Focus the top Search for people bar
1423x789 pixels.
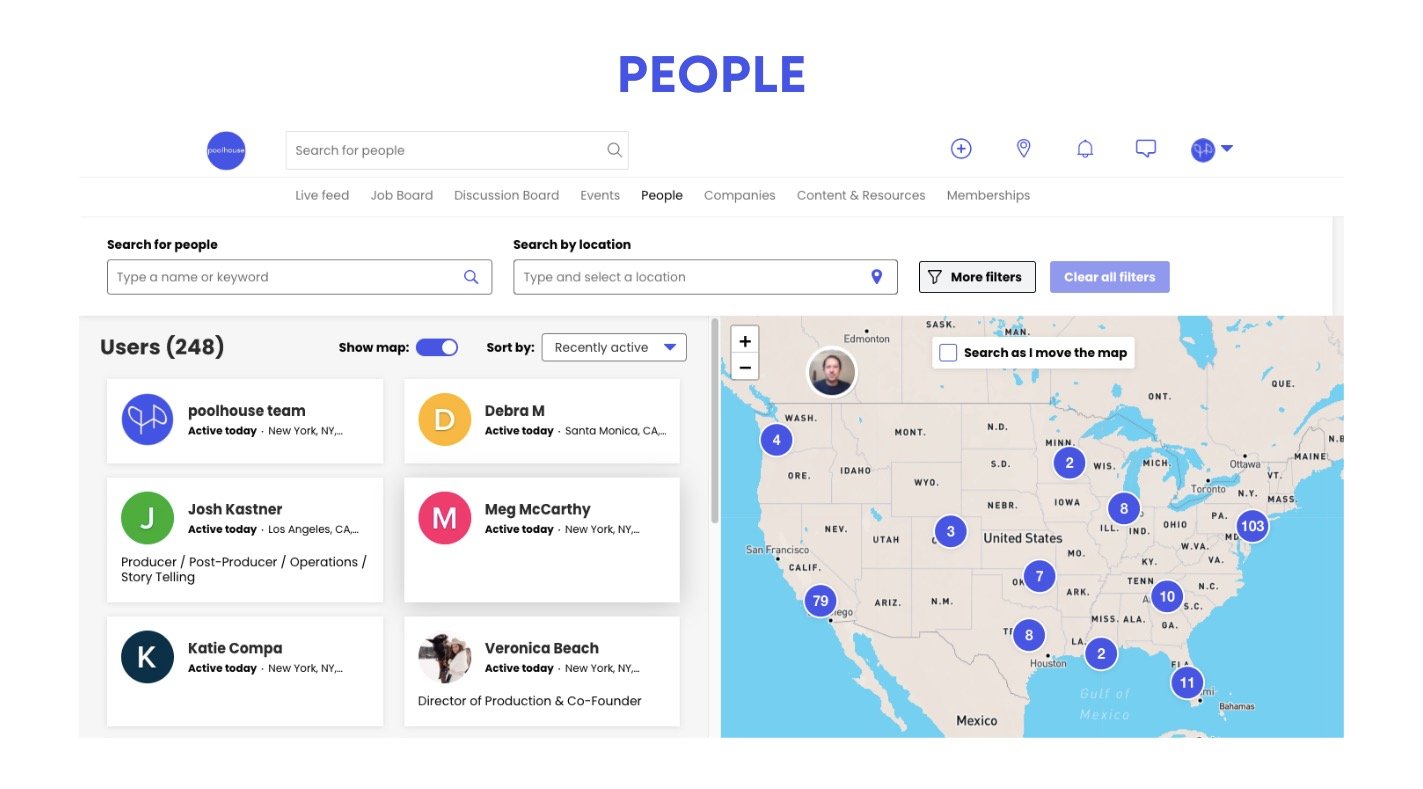[x=457, y=150]
